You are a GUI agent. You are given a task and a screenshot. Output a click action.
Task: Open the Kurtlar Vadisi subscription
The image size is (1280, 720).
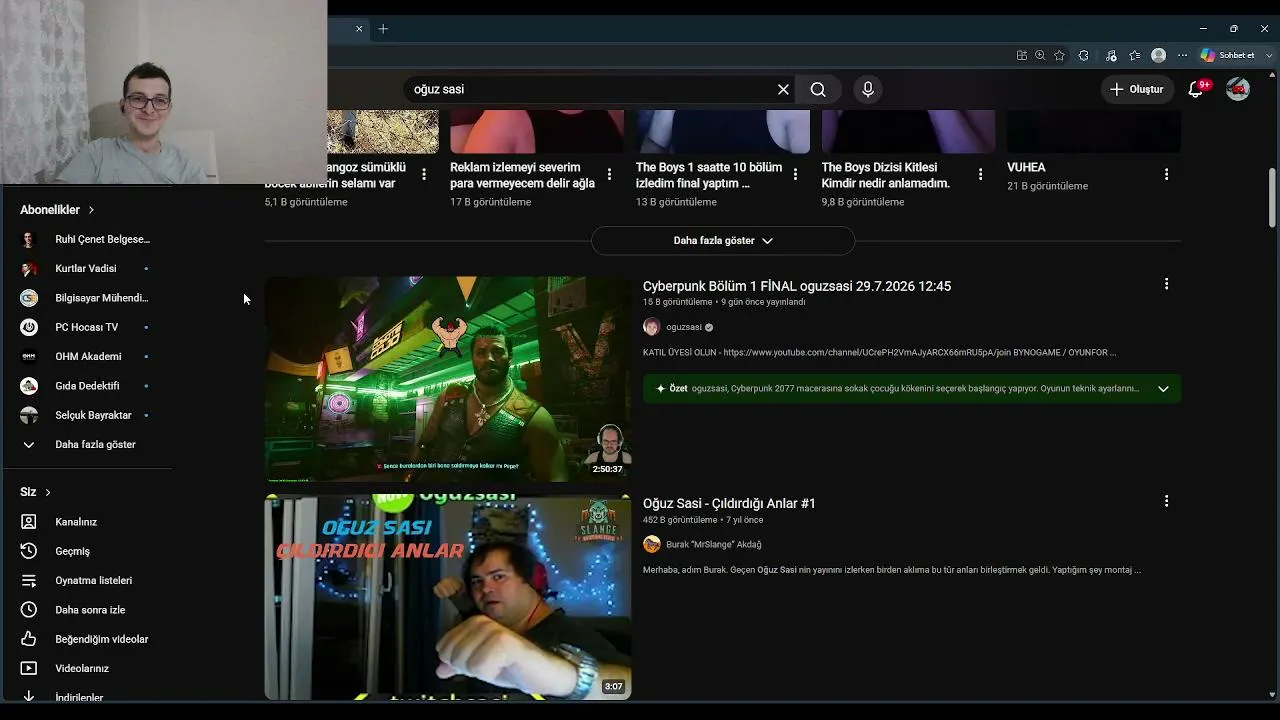[x=88, y=268]
